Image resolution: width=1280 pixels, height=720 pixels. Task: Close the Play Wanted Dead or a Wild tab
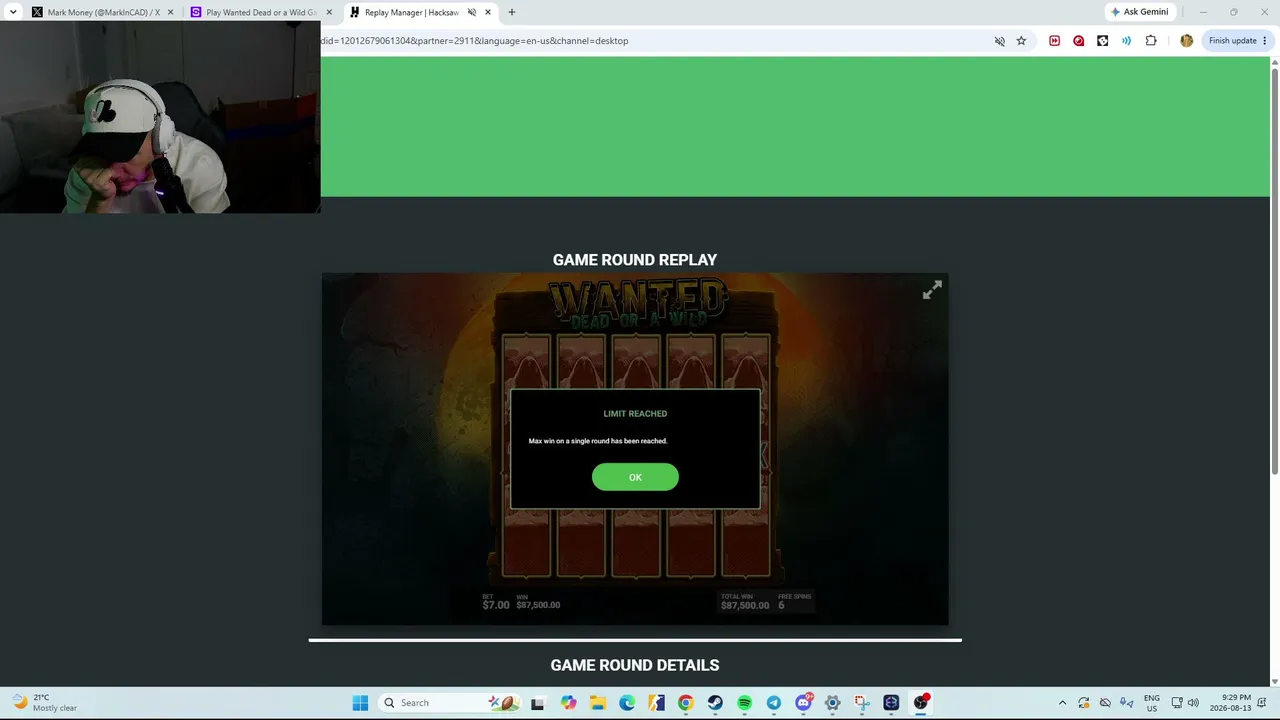(329, 12)
